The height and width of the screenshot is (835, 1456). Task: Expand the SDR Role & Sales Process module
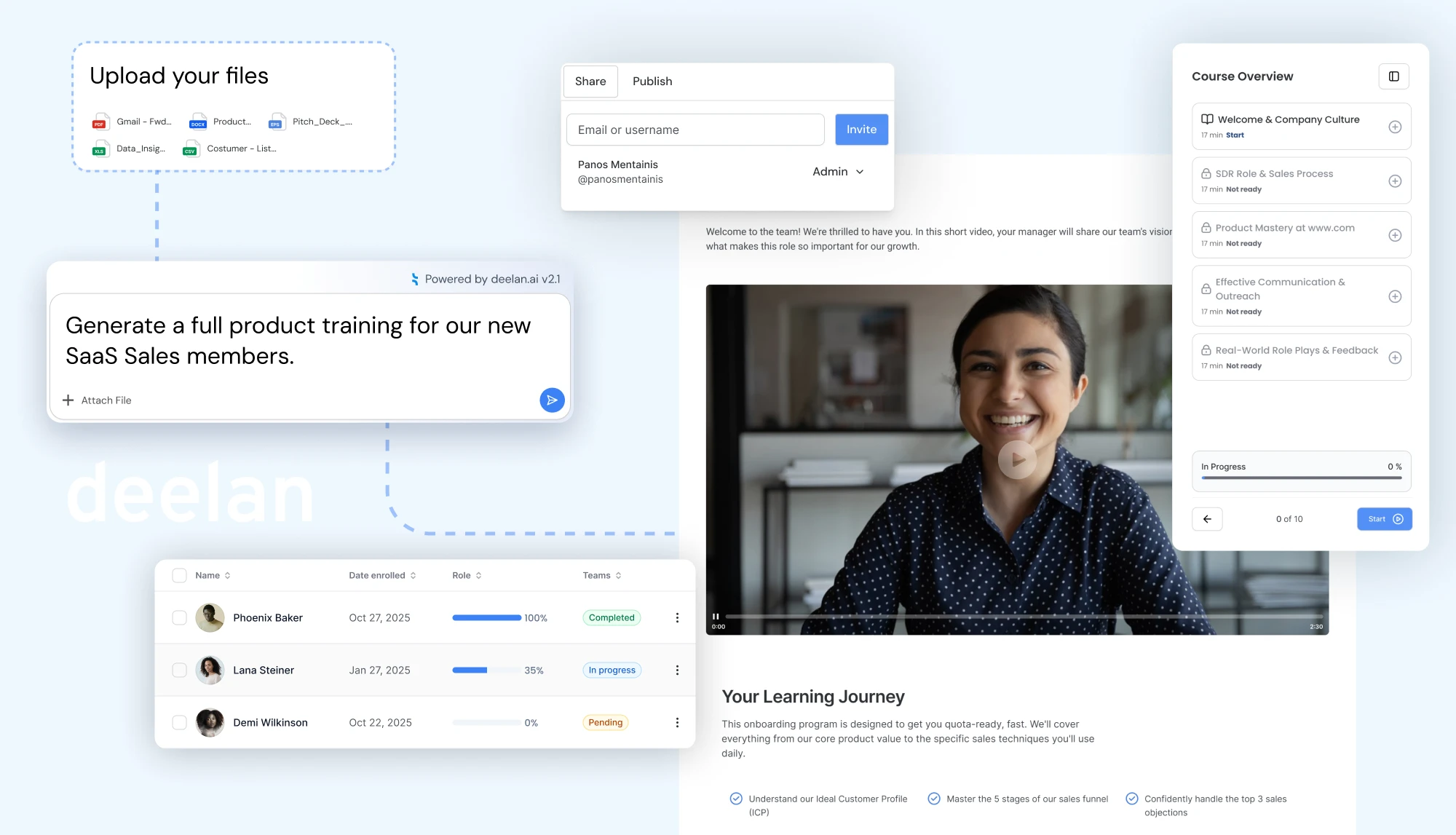(1396, 181)
